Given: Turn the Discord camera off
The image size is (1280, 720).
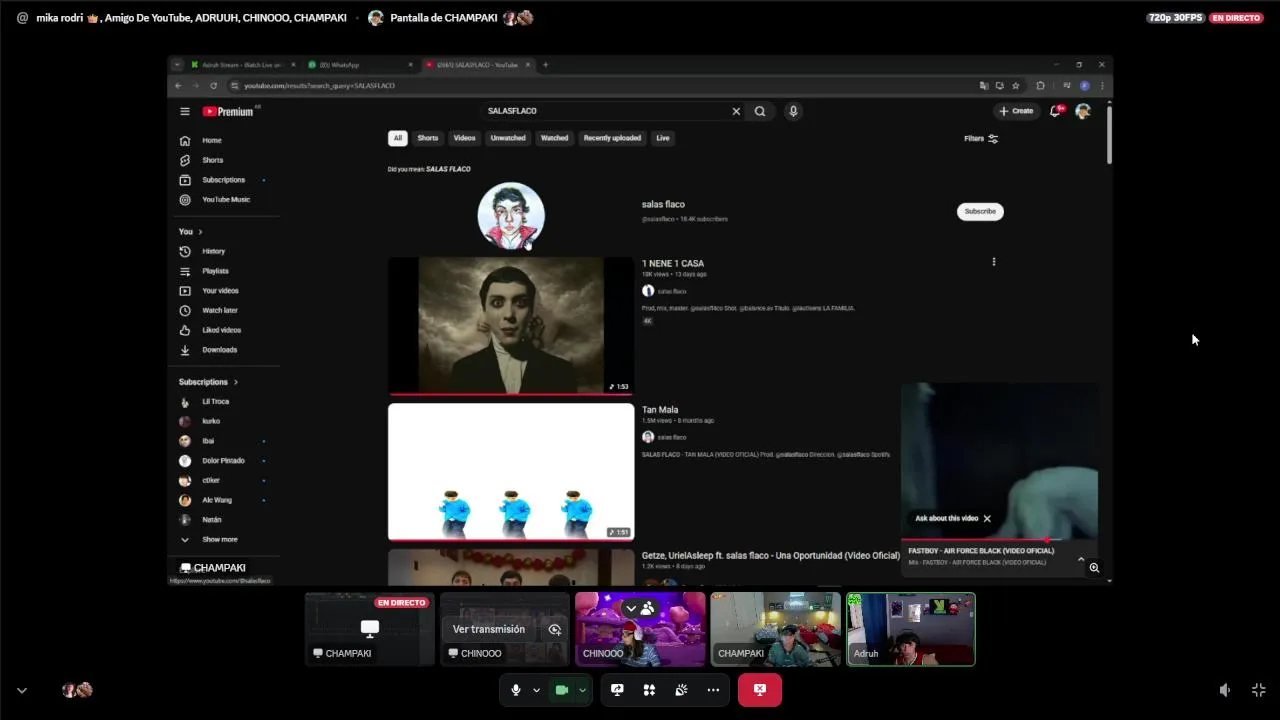Looking at the screenshot, I should (562, 690).
